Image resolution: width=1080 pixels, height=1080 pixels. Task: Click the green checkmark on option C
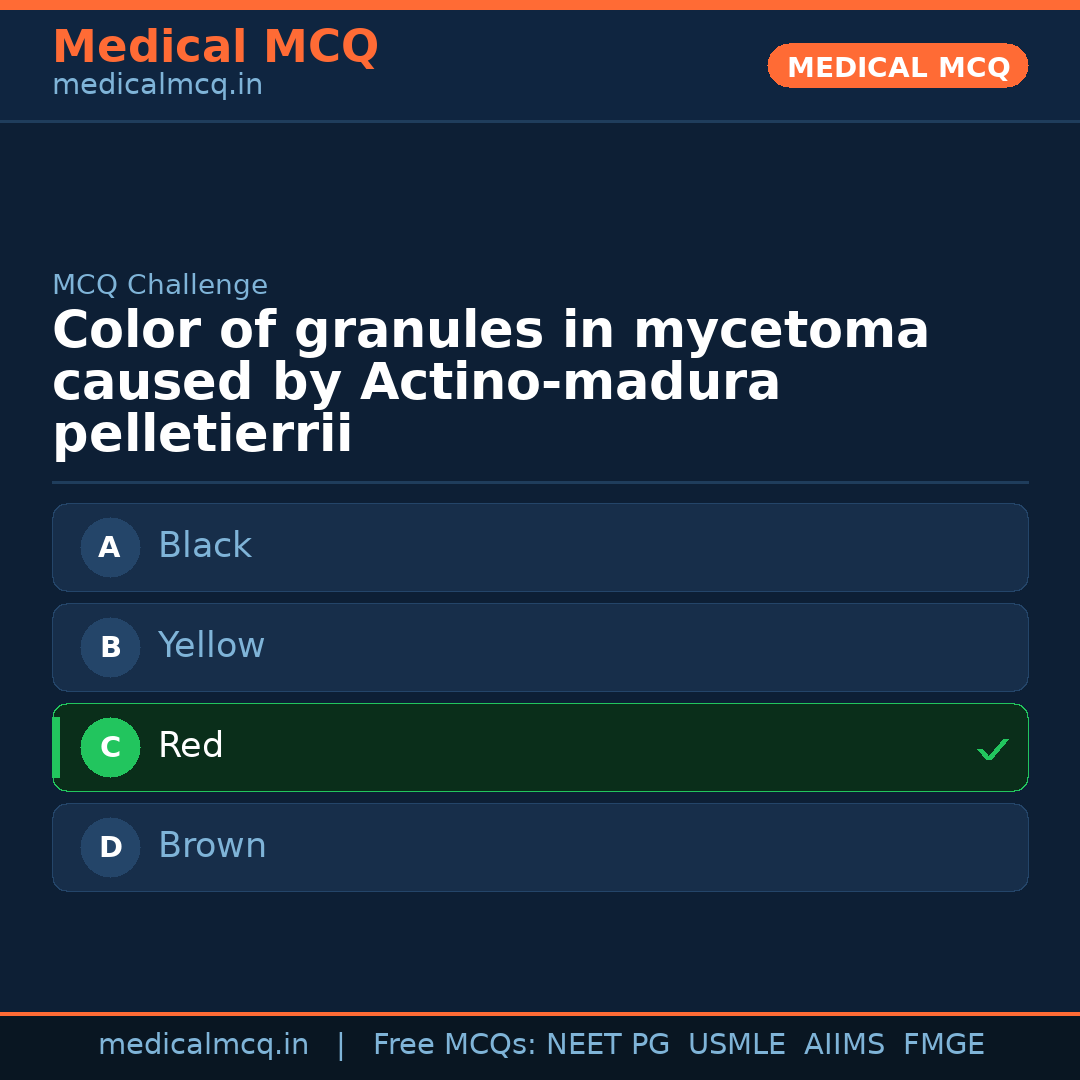click(992, 748)
